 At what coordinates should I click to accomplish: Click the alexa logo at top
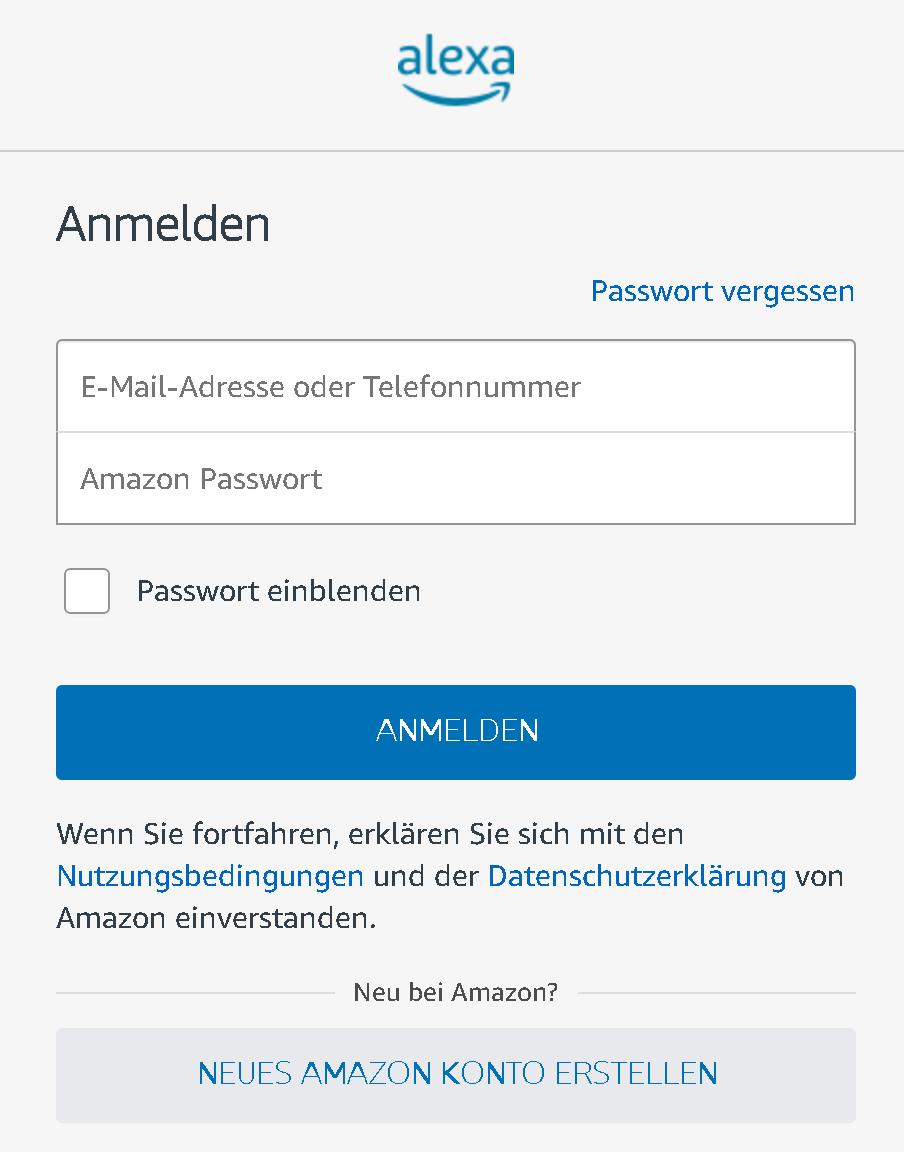pos(456,69)
